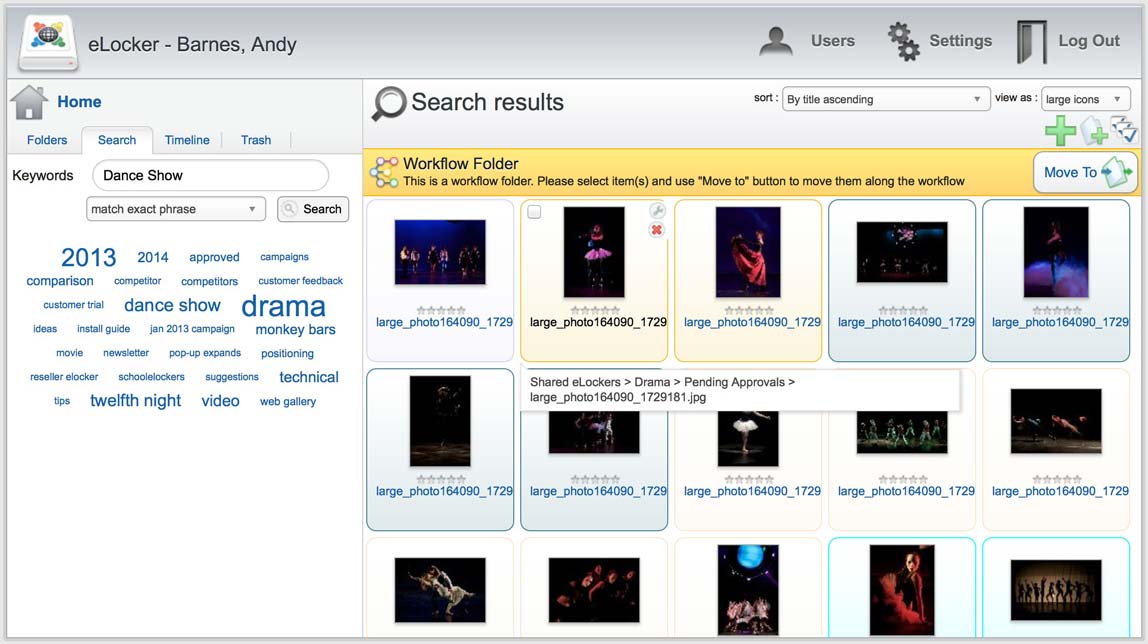Select the drama tag
Viewport: 1148px width, 644px height.
pyautogui.click(x=283, y=306)
